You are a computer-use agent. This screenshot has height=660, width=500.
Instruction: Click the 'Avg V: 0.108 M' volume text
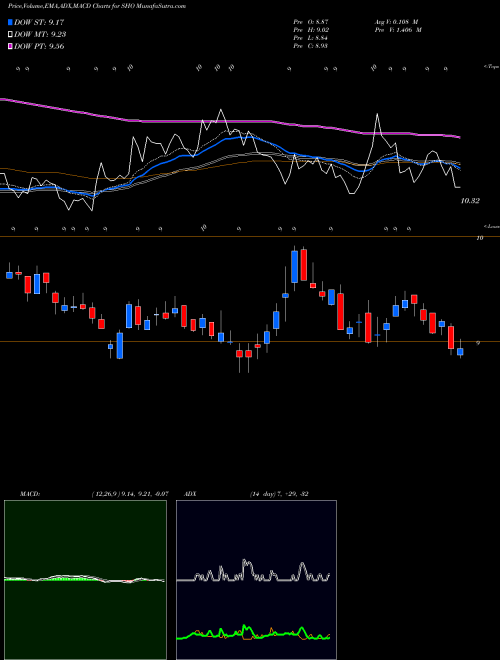(396, 22)
